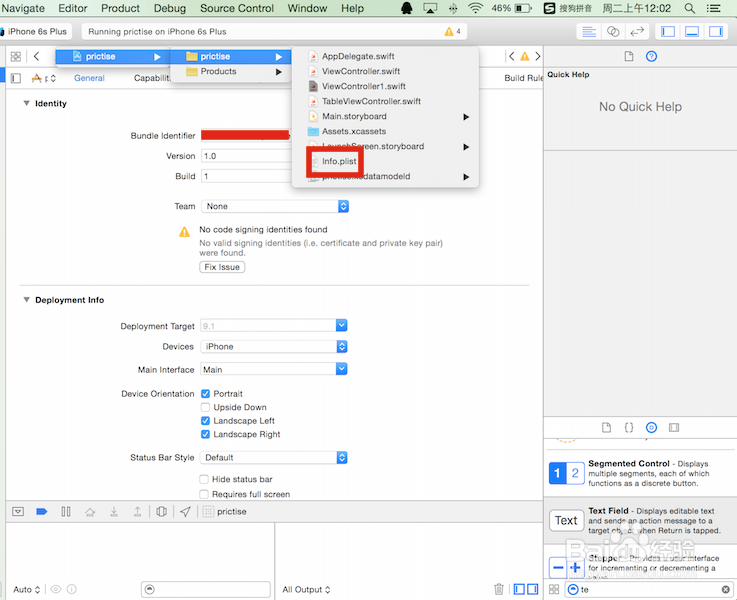Select the iPhone 6s Plus destination
737x600 pixels.
pyautogui.click(x=36, y=31)
